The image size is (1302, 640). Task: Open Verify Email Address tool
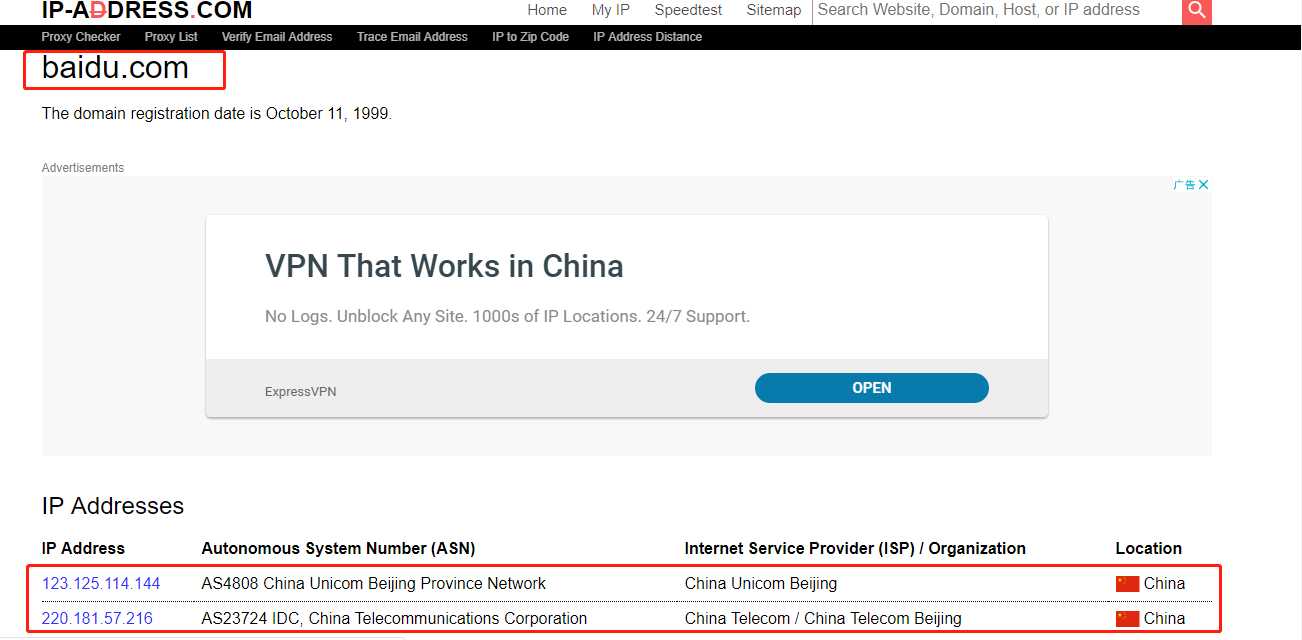[x=277, y=37]
